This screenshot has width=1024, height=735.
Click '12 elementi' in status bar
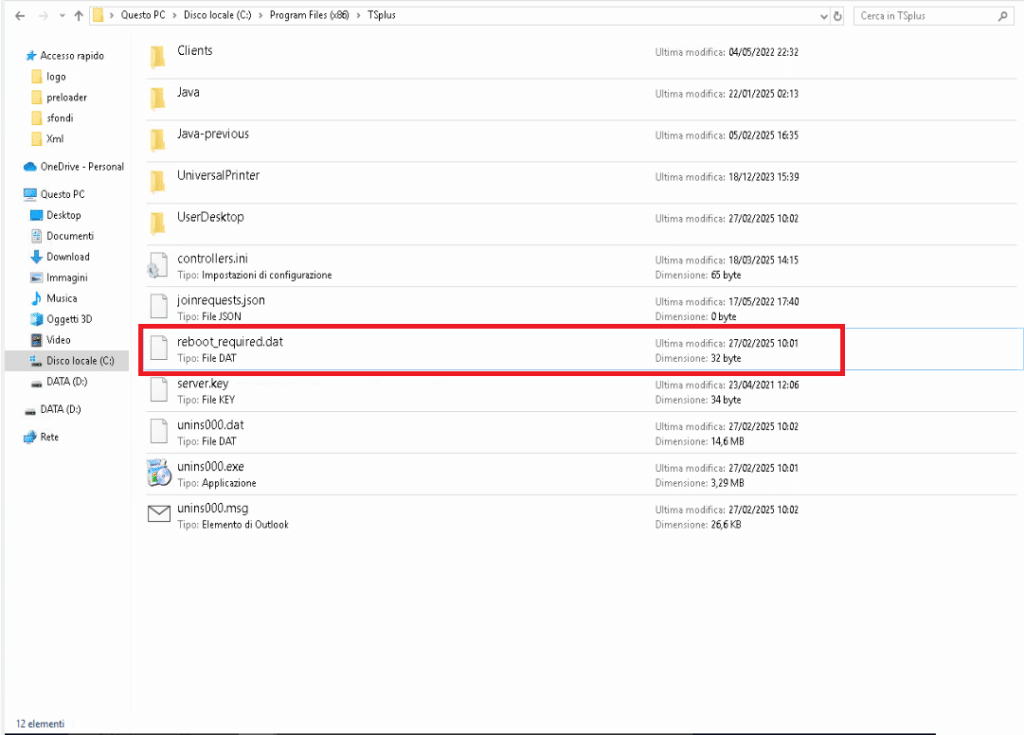point(40,724)
